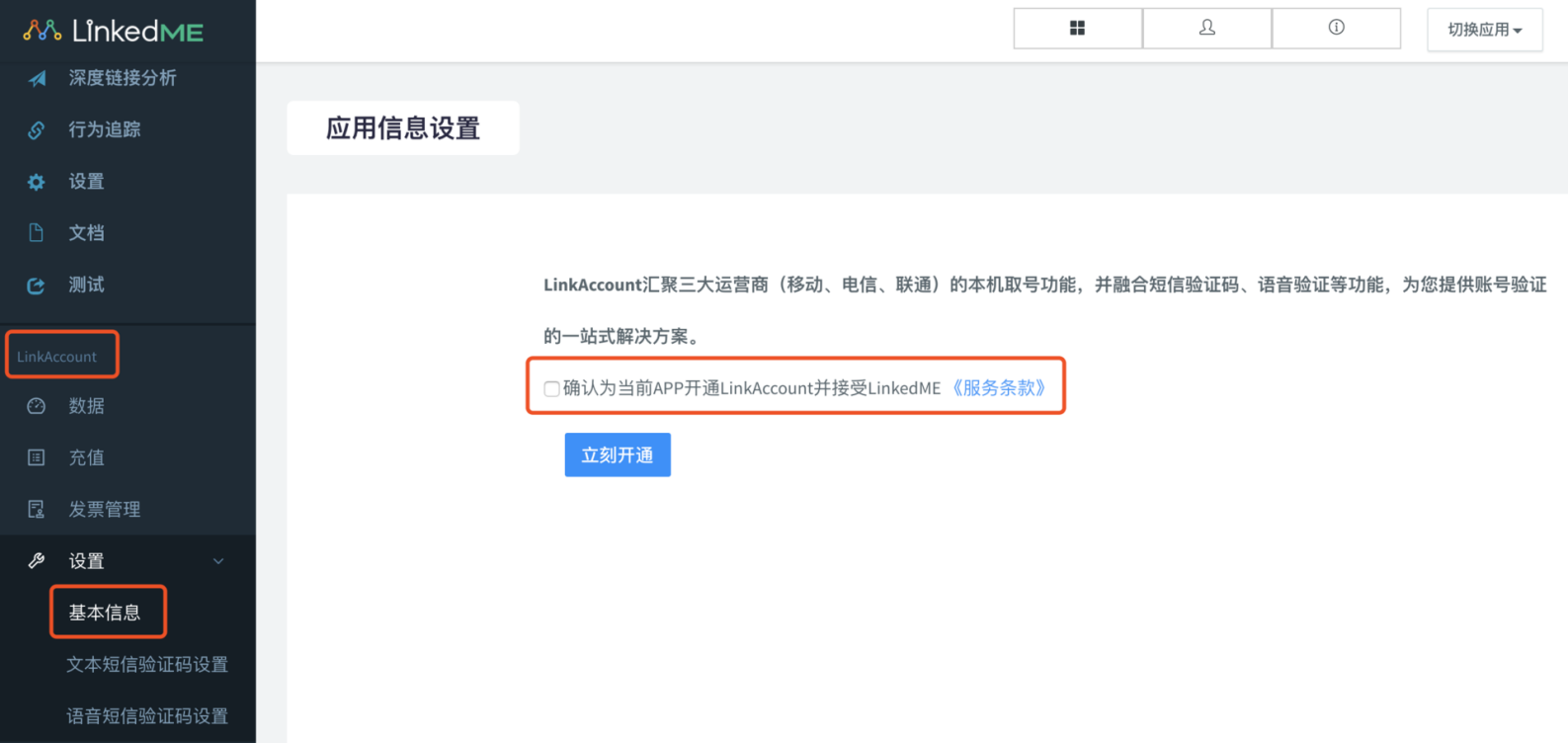This screenshot has height=743, width=1568.
Task: Click the list icon beside 充值
Action: pos(37,457)
